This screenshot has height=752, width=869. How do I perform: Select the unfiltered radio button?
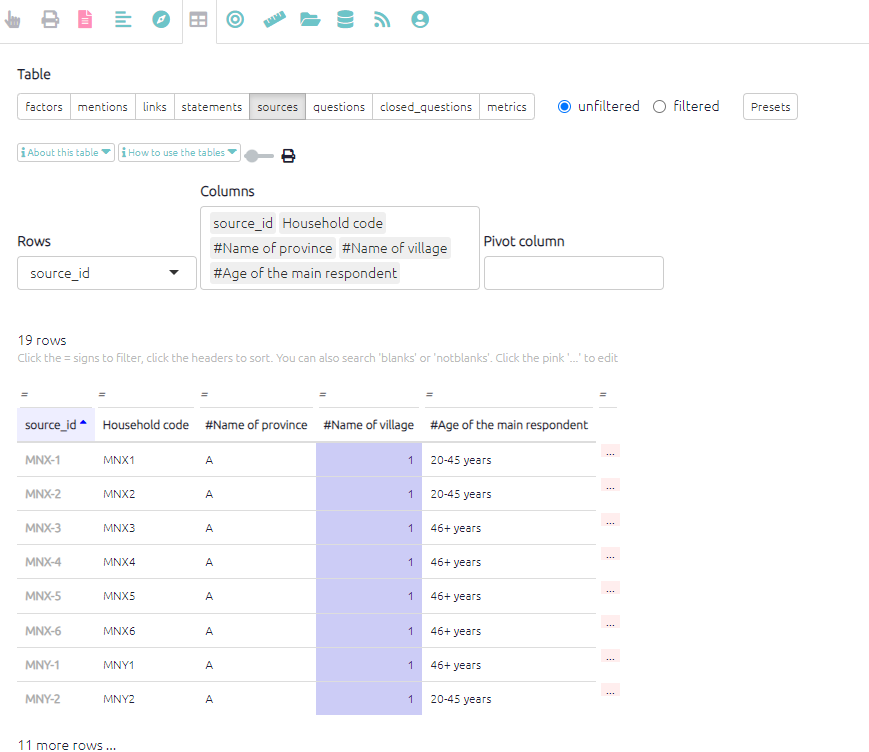coord(564,107)
